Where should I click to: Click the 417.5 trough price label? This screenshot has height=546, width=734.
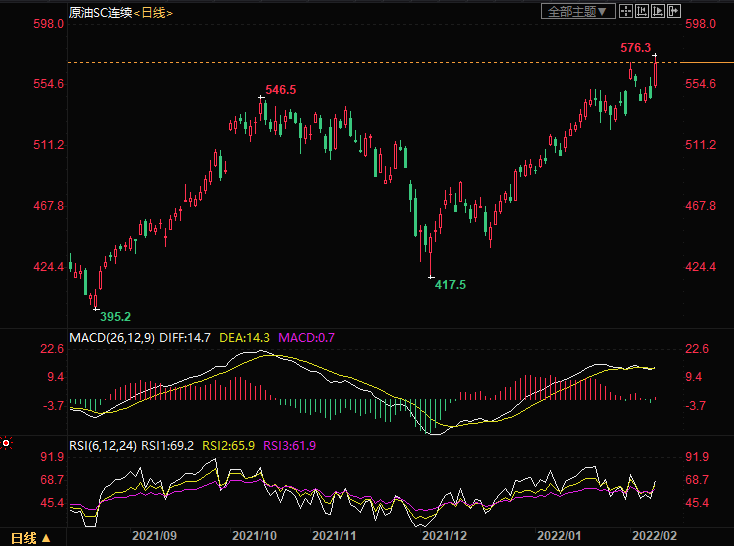click(x=450, y=285)
